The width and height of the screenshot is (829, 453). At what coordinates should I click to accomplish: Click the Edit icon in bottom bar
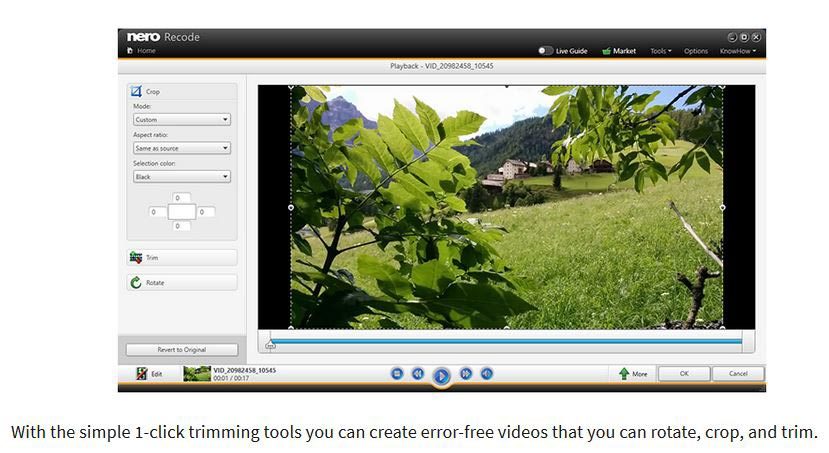coord(141,374)
